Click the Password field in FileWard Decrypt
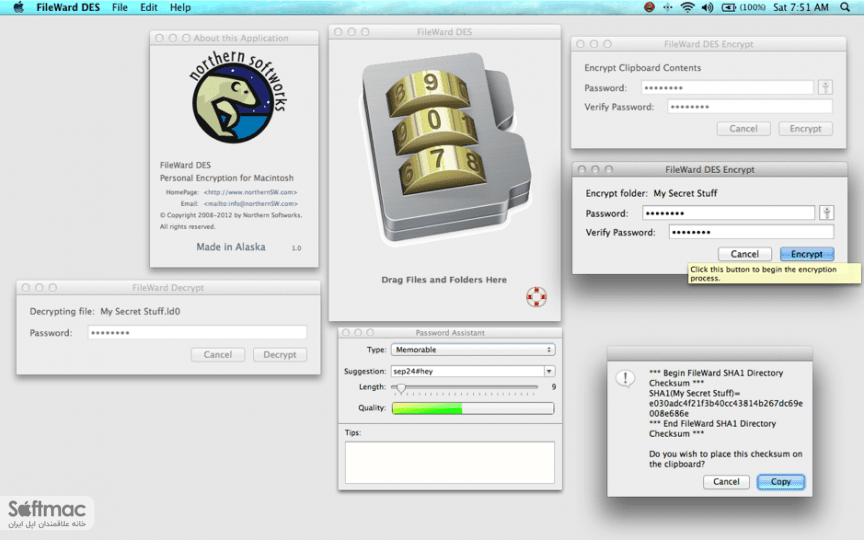This screenshot has width=864, height=540. 197,332
